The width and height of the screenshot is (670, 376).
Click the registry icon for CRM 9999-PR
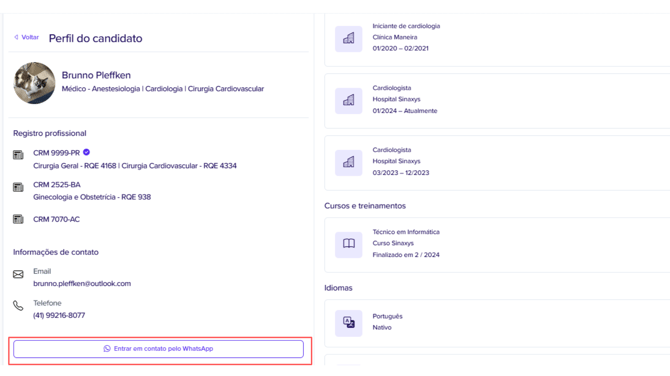18,155
